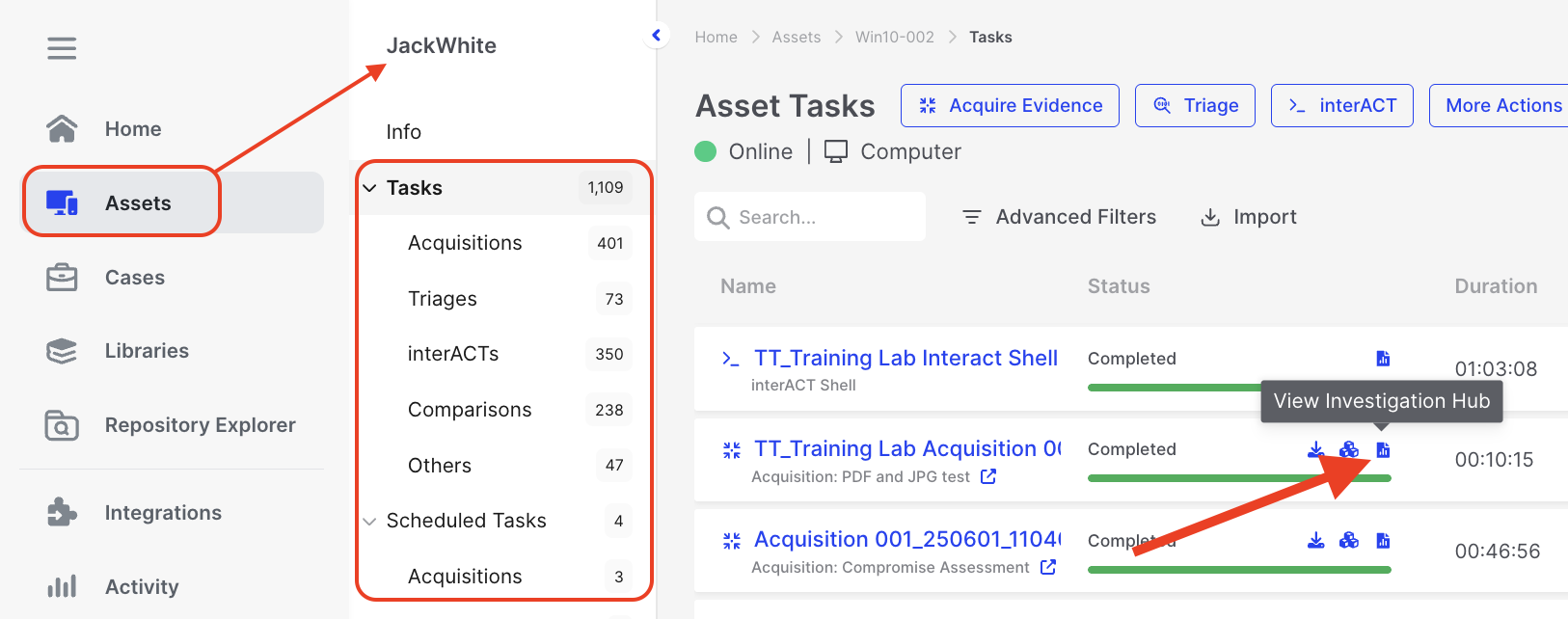Screen dimensions: 1568x619
Task: Click the cubes icon on Acquisition 001 row
Action: click(x=1349, y=540)
